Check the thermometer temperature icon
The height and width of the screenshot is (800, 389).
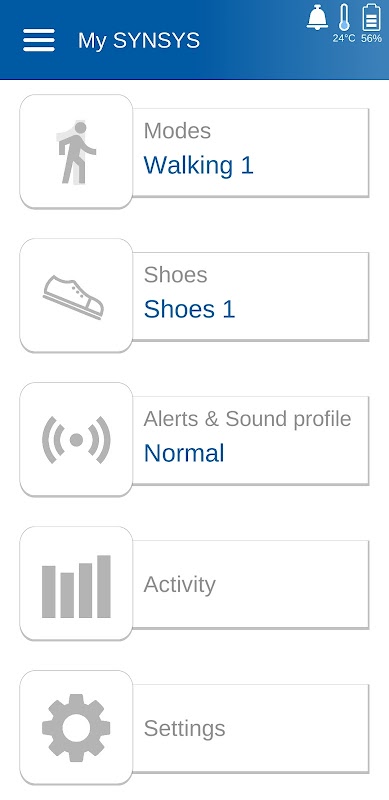pos(344,17)
